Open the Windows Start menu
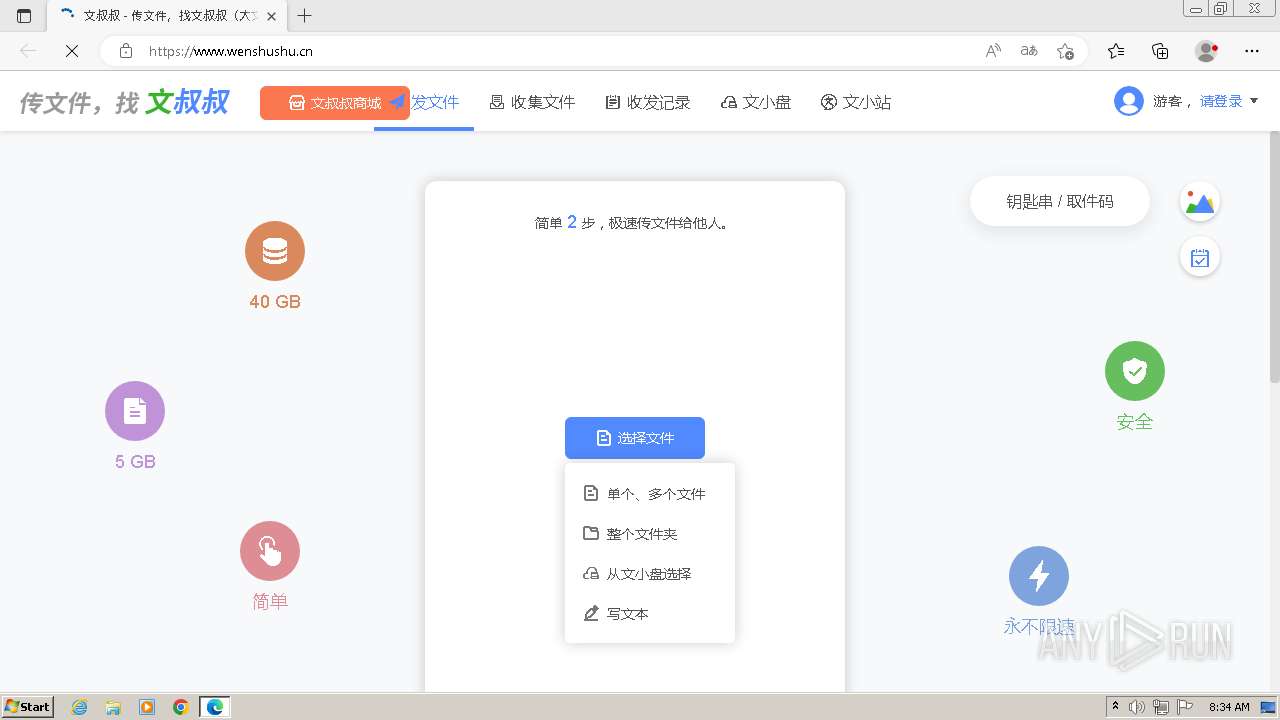The width and height of the screenshot is (1280, 720). [x=27, y=707]
